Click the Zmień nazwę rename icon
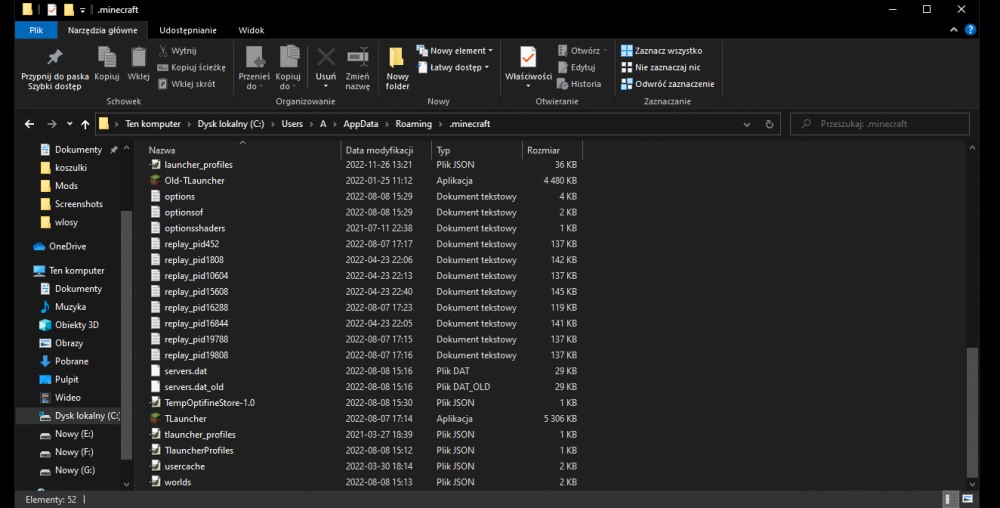 357,58
